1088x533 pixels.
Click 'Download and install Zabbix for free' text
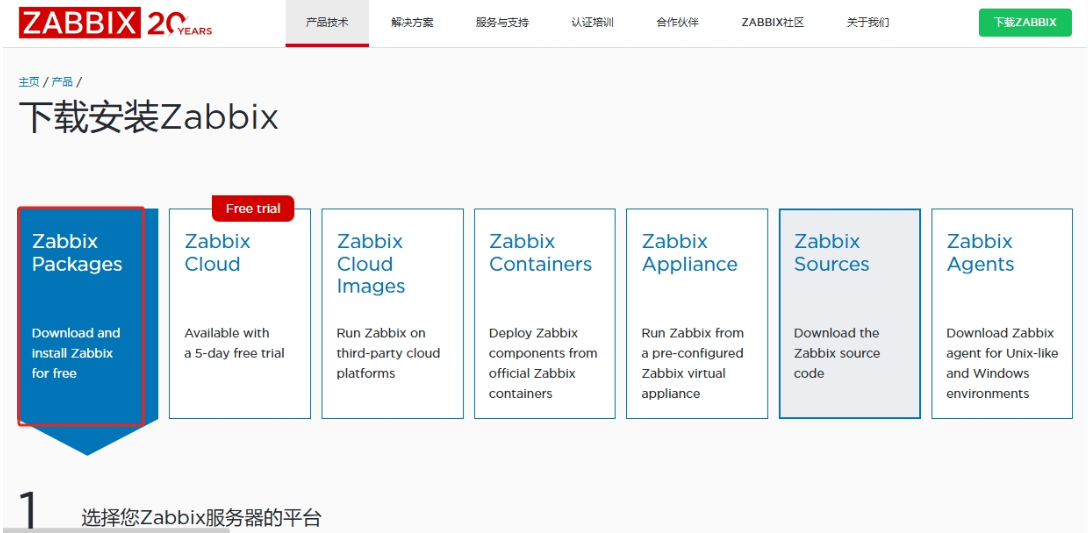coord(76,353)
